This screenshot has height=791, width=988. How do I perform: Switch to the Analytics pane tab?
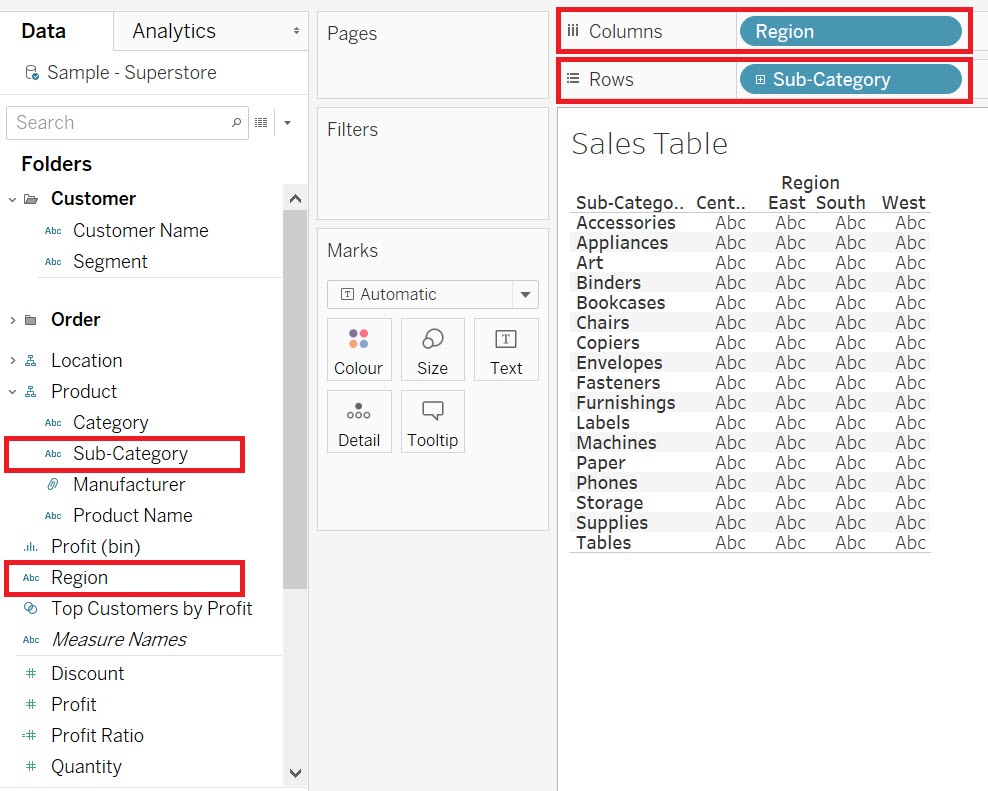174,31
